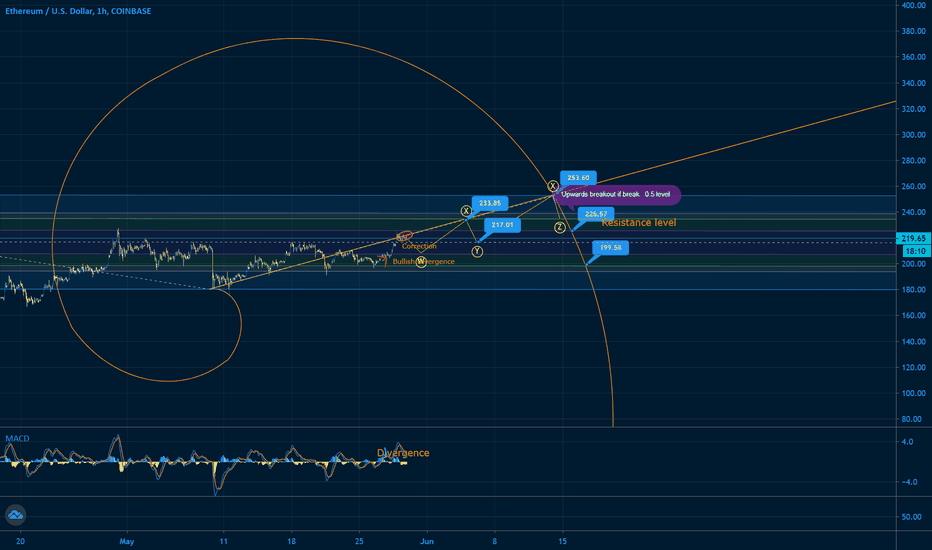Click the '15' date axis label
The height and width of the screenshot is (550, 932).
pyautogui.click(x=562, y=541)
